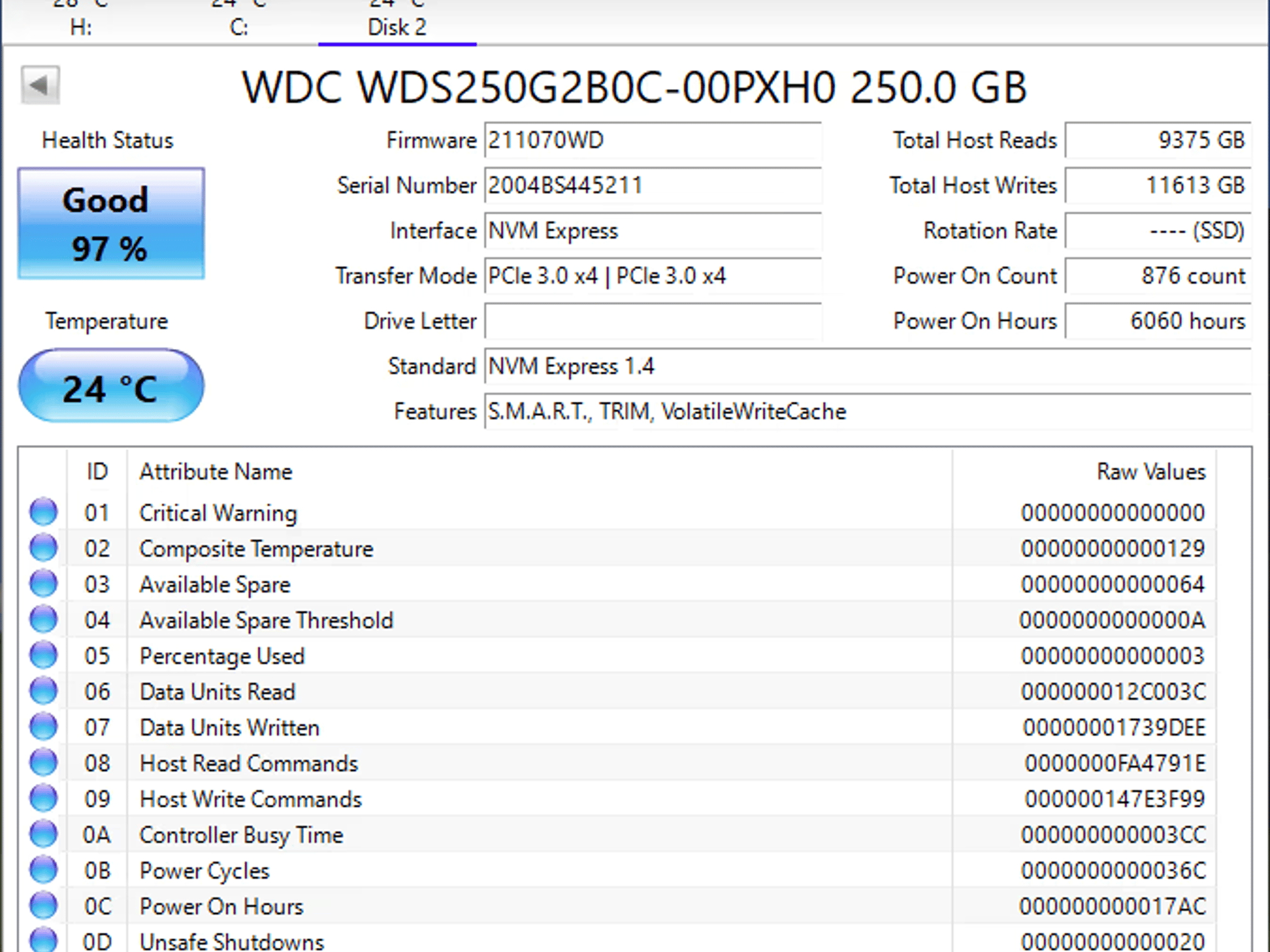Viewport: 1270px width, 952px height.
Task: Click the Serial Number field 2004BS445211
Action: (x=653, y=185)
